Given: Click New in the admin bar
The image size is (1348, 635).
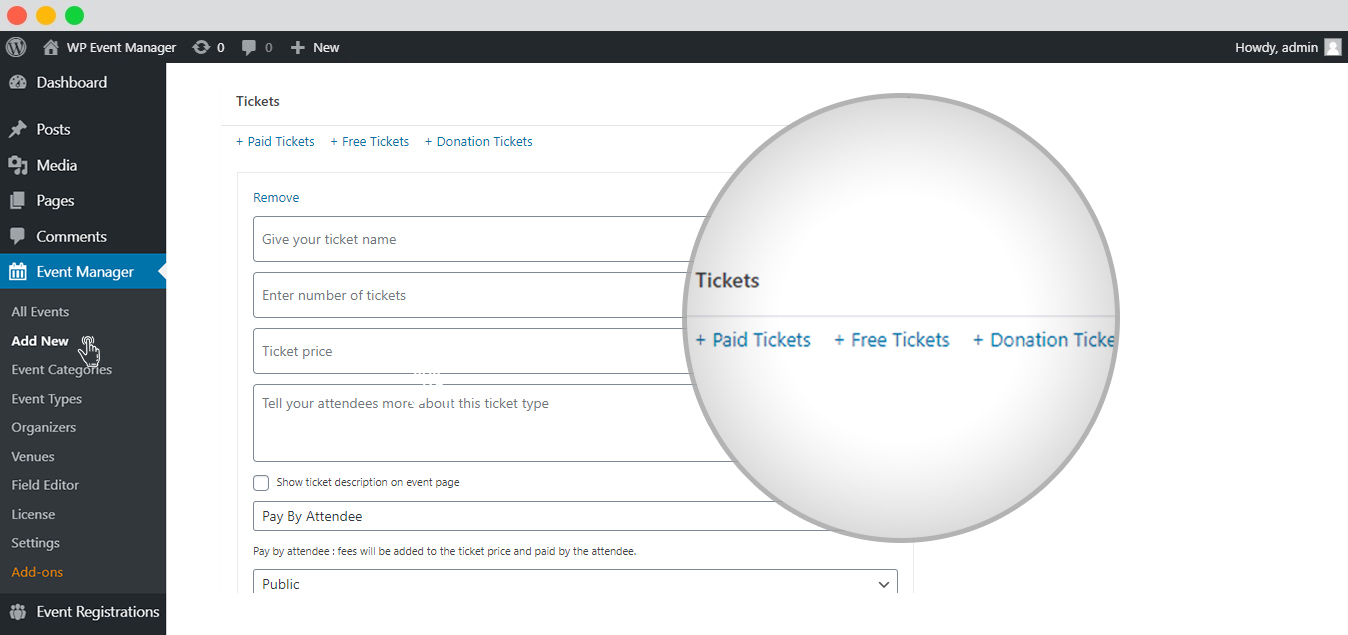Looking at the screenshot, I should coord(326,47).
